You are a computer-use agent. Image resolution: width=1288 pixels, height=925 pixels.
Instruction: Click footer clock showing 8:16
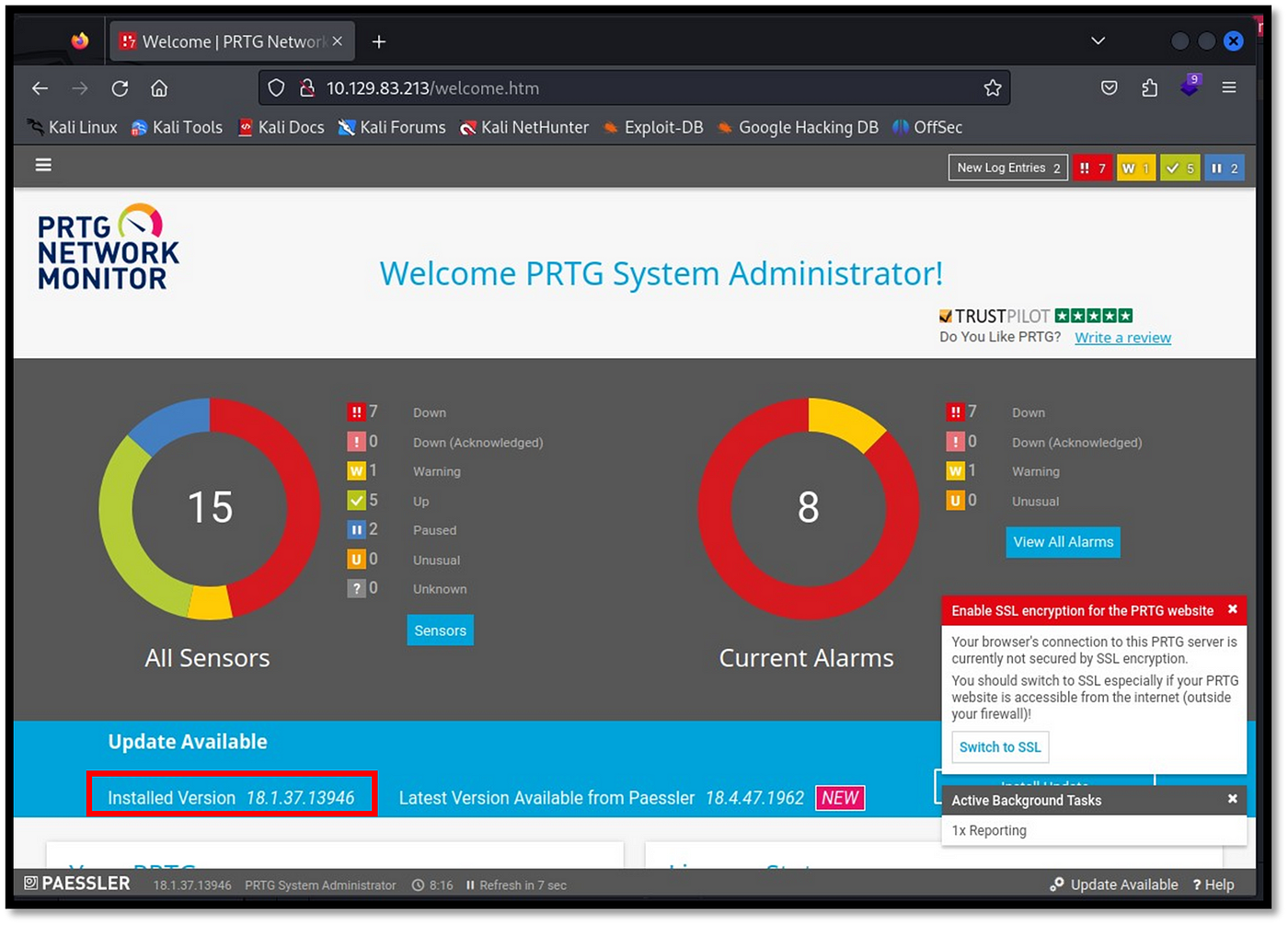[432, 885]
